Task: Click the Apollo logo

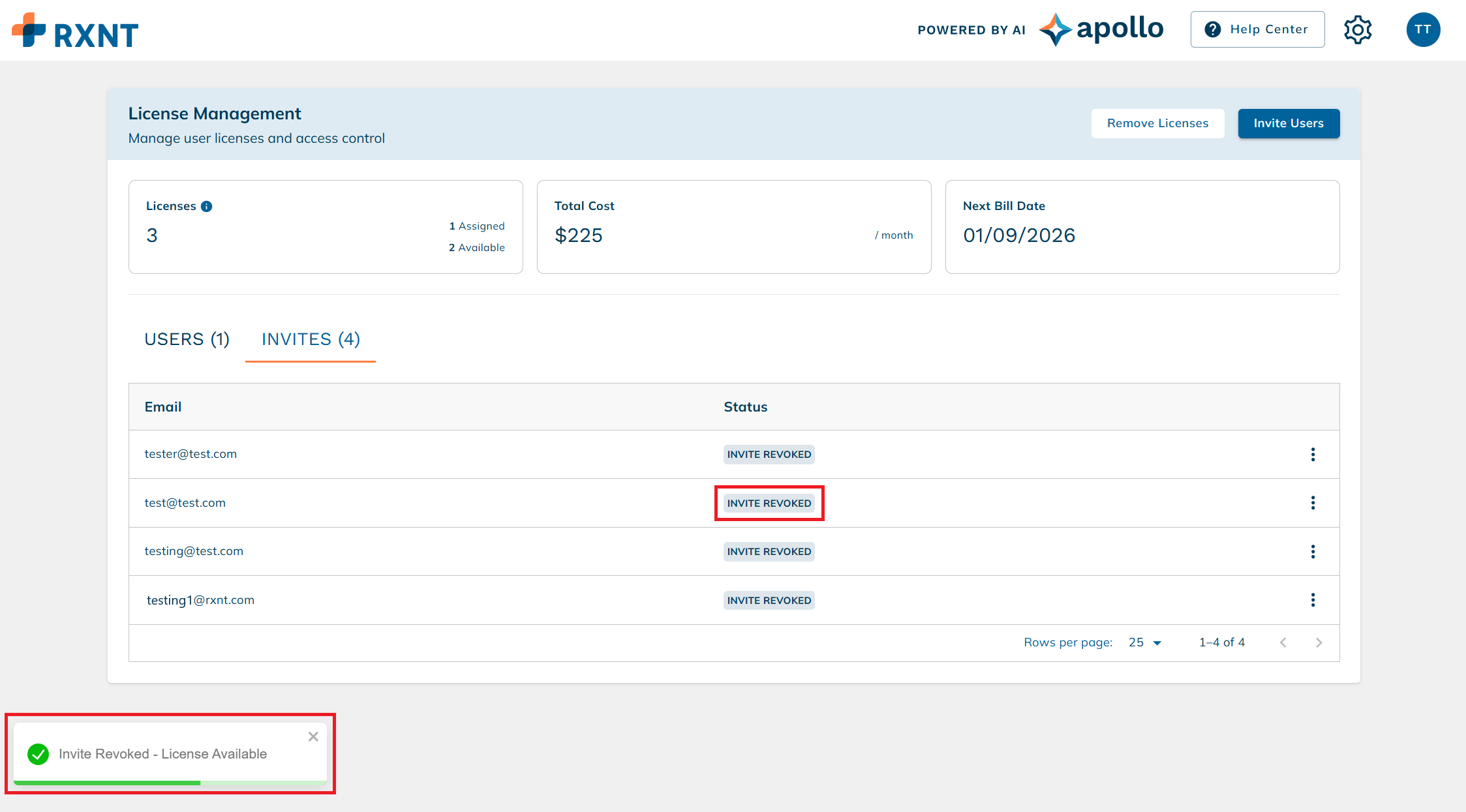Action: 1101,29
